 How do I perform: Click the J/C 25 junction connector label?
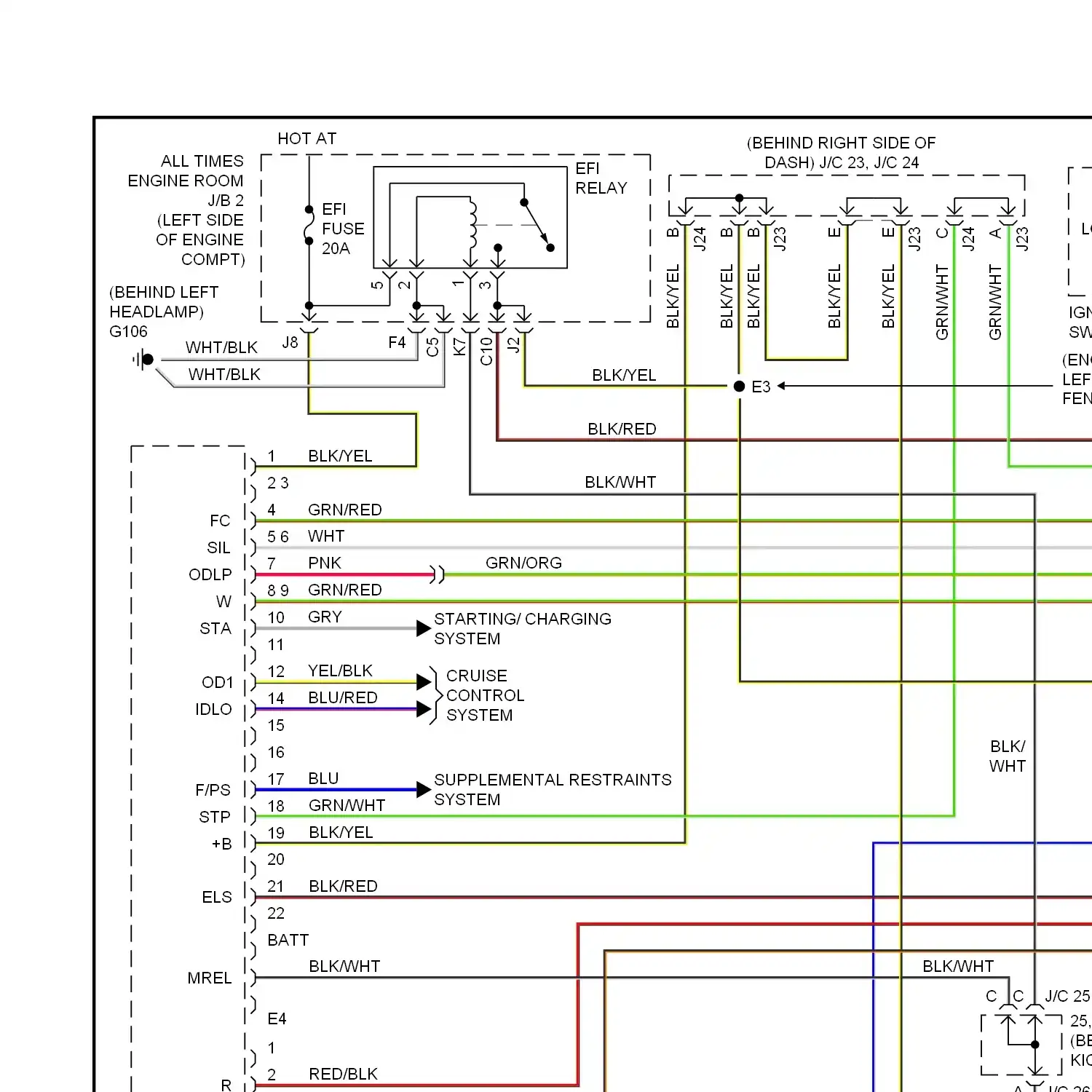tap(1067, 996)
